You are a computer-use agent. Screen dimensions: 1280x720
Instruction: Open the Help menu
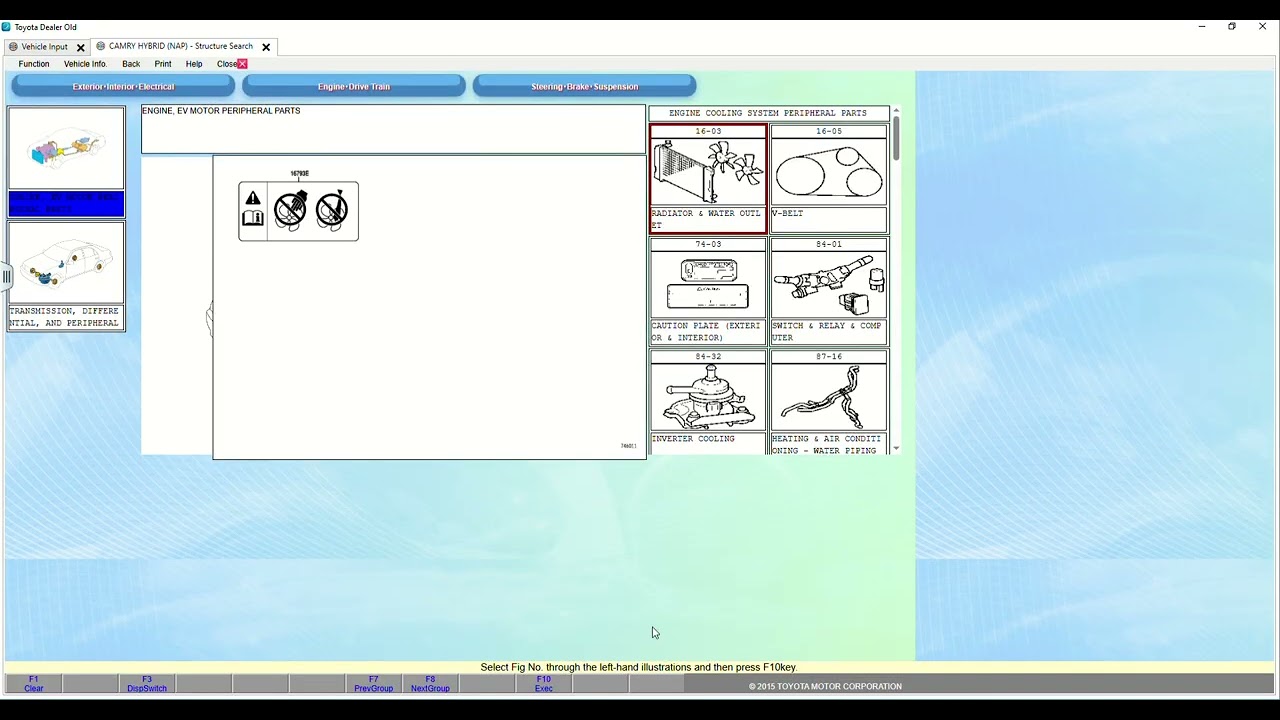click(194, 64)
